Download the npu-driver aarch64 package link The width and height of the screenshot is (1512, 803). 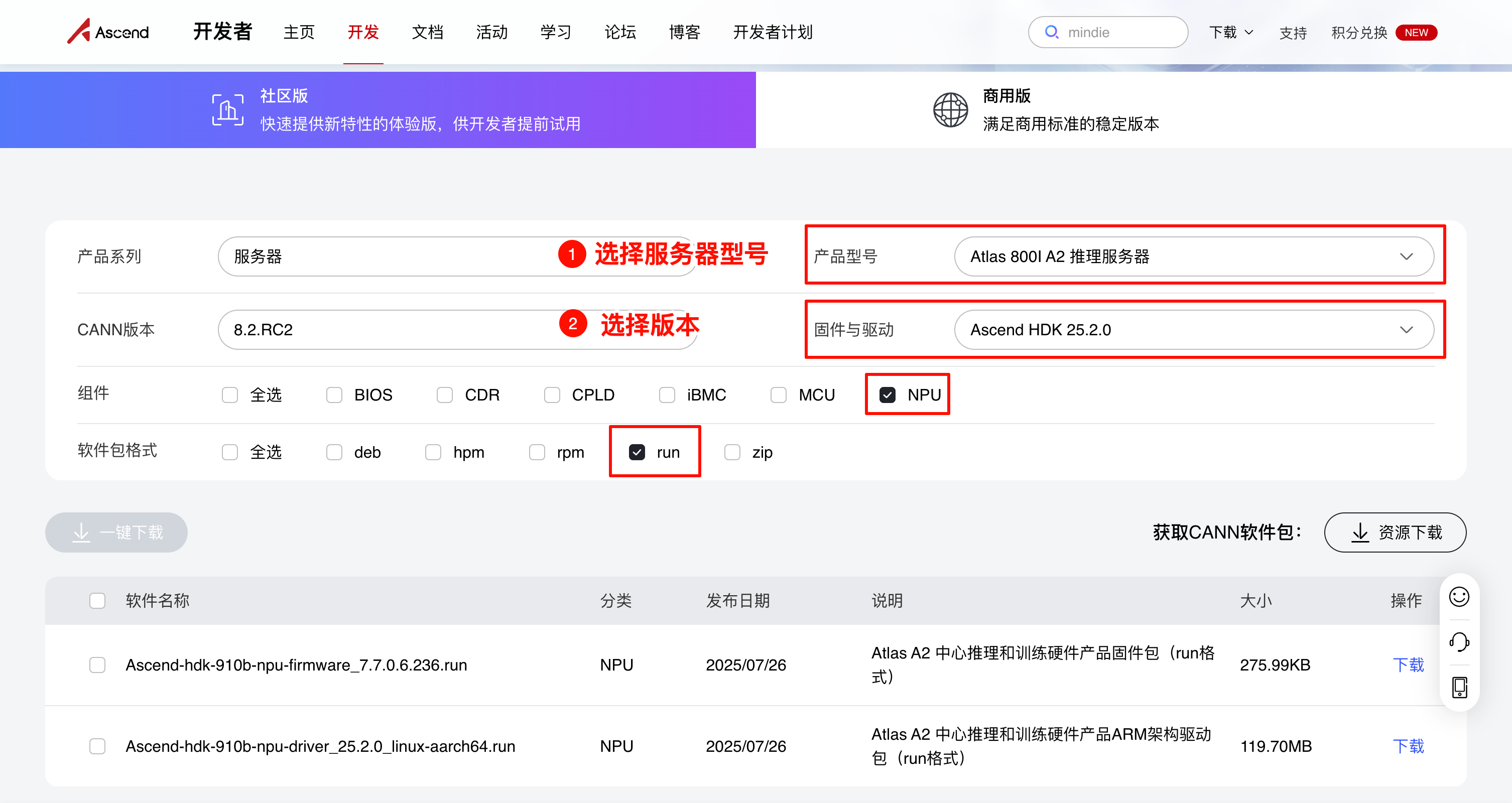[1408, 746]
